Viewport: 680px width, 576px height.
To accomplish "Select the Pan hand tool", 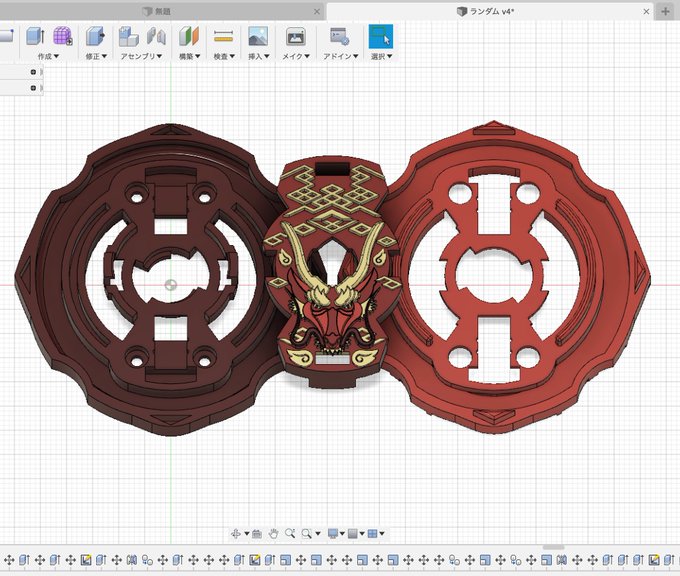I will tap(273, 533).
